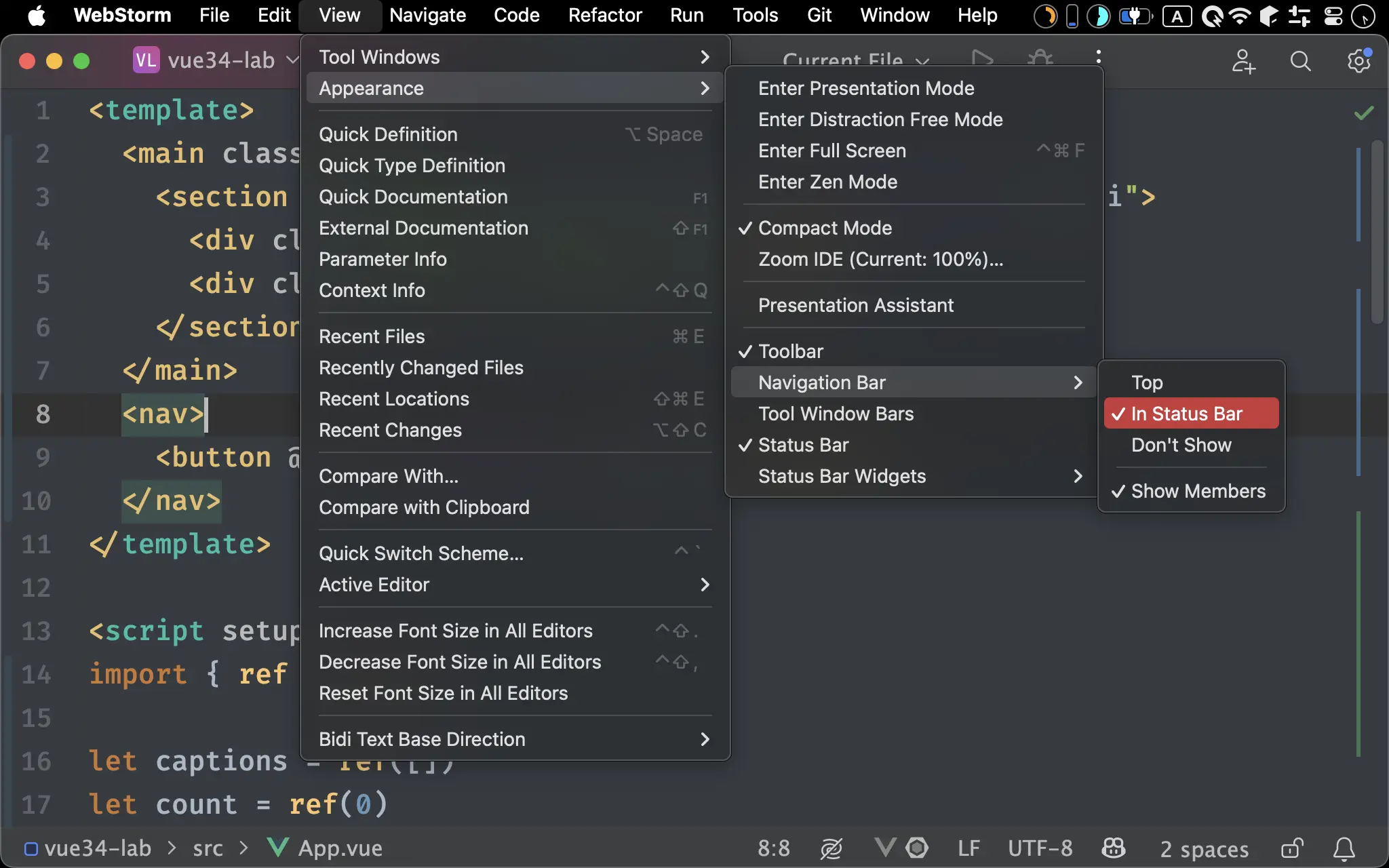Click Reset Font Size in All Editors

point(515,693)
